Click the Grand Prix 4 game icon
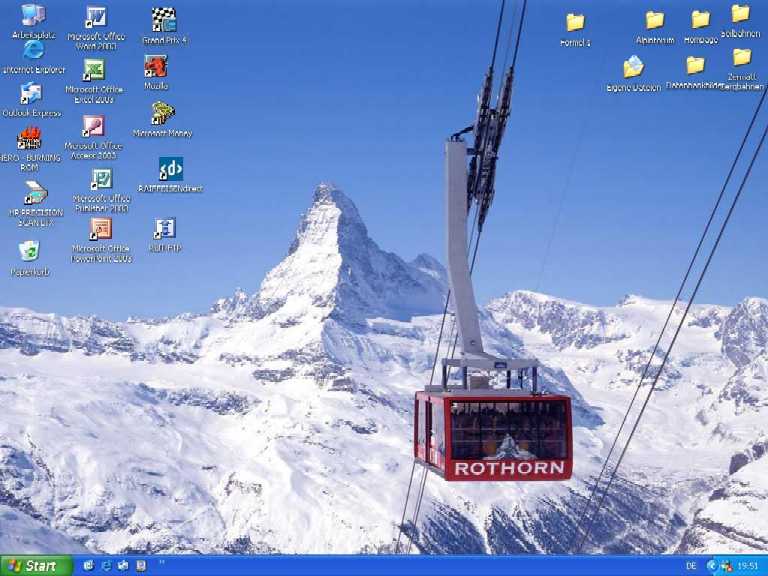Image resolution: width=768 pixels, height=576 pixels. coord(164,19)
